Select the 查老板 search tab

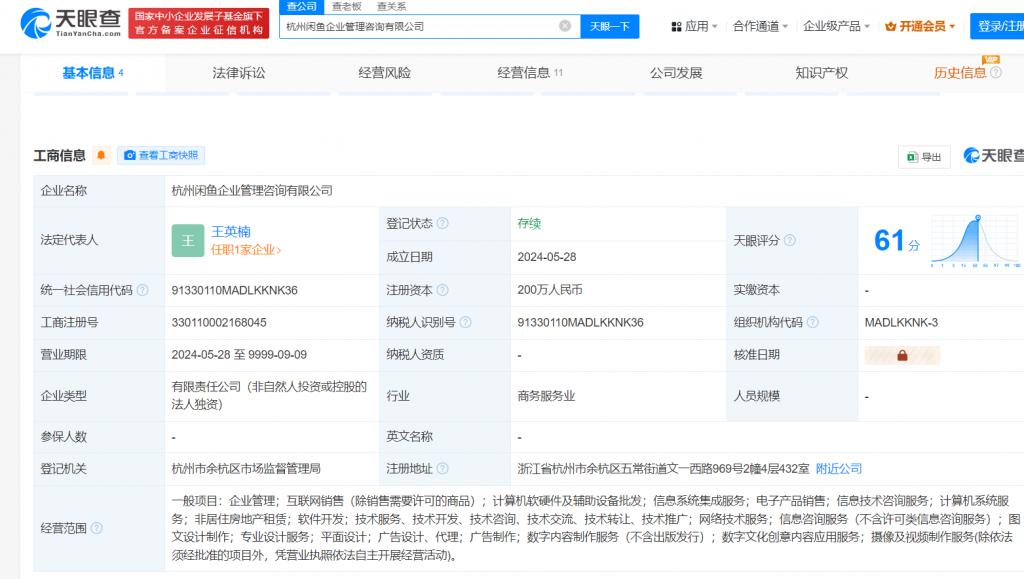coord(346,6)
